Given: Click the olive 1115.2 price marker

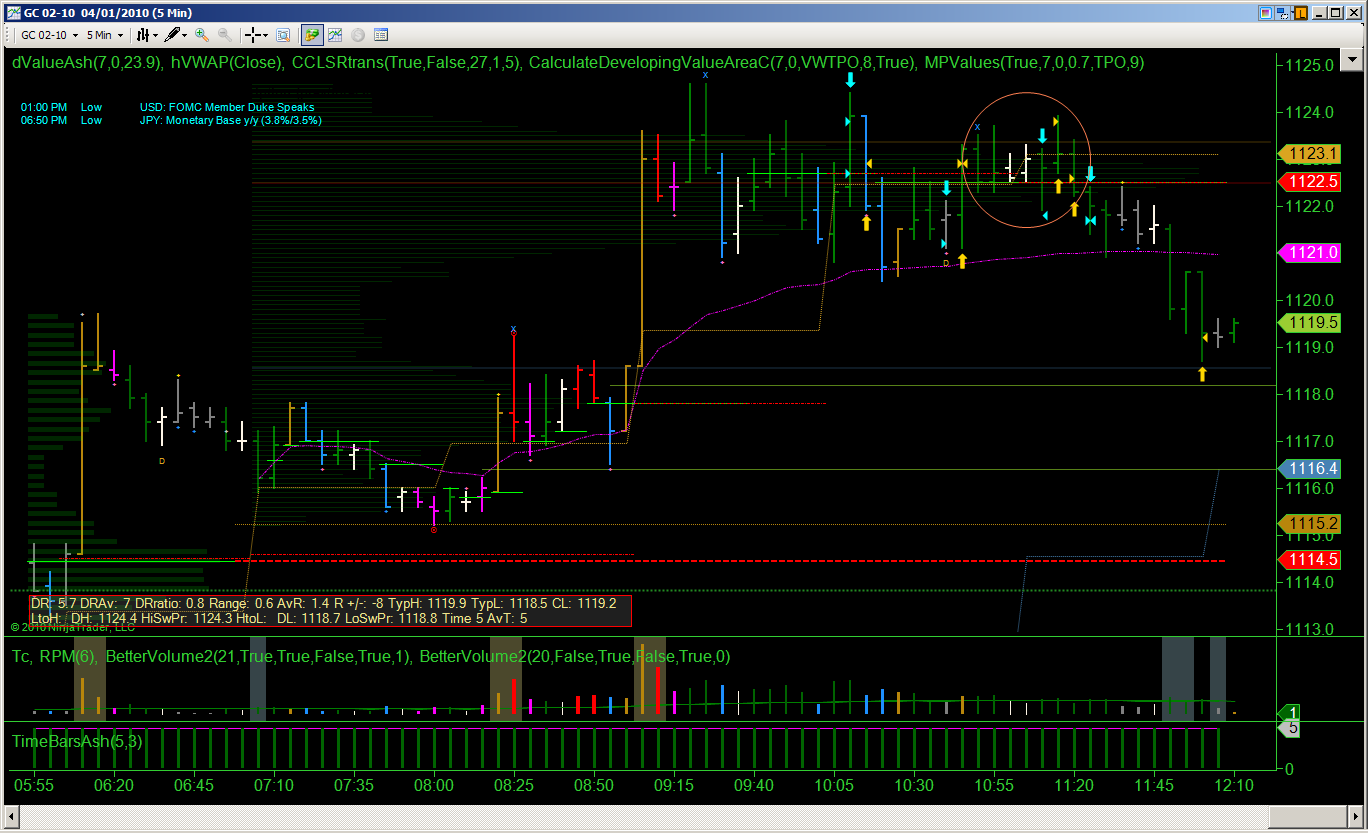Looking at the screenshot, I should click(x=1311, y=524).
